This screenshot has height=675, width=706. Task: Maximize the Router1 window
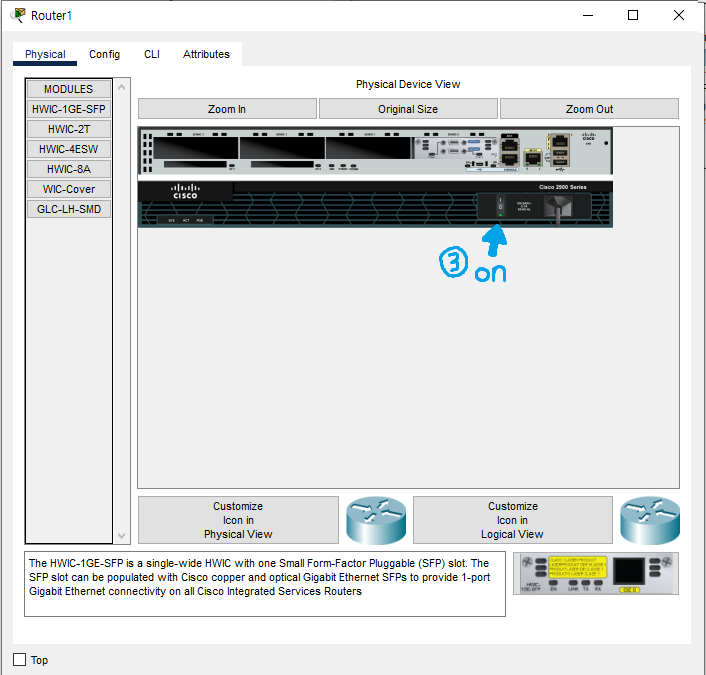633,15
